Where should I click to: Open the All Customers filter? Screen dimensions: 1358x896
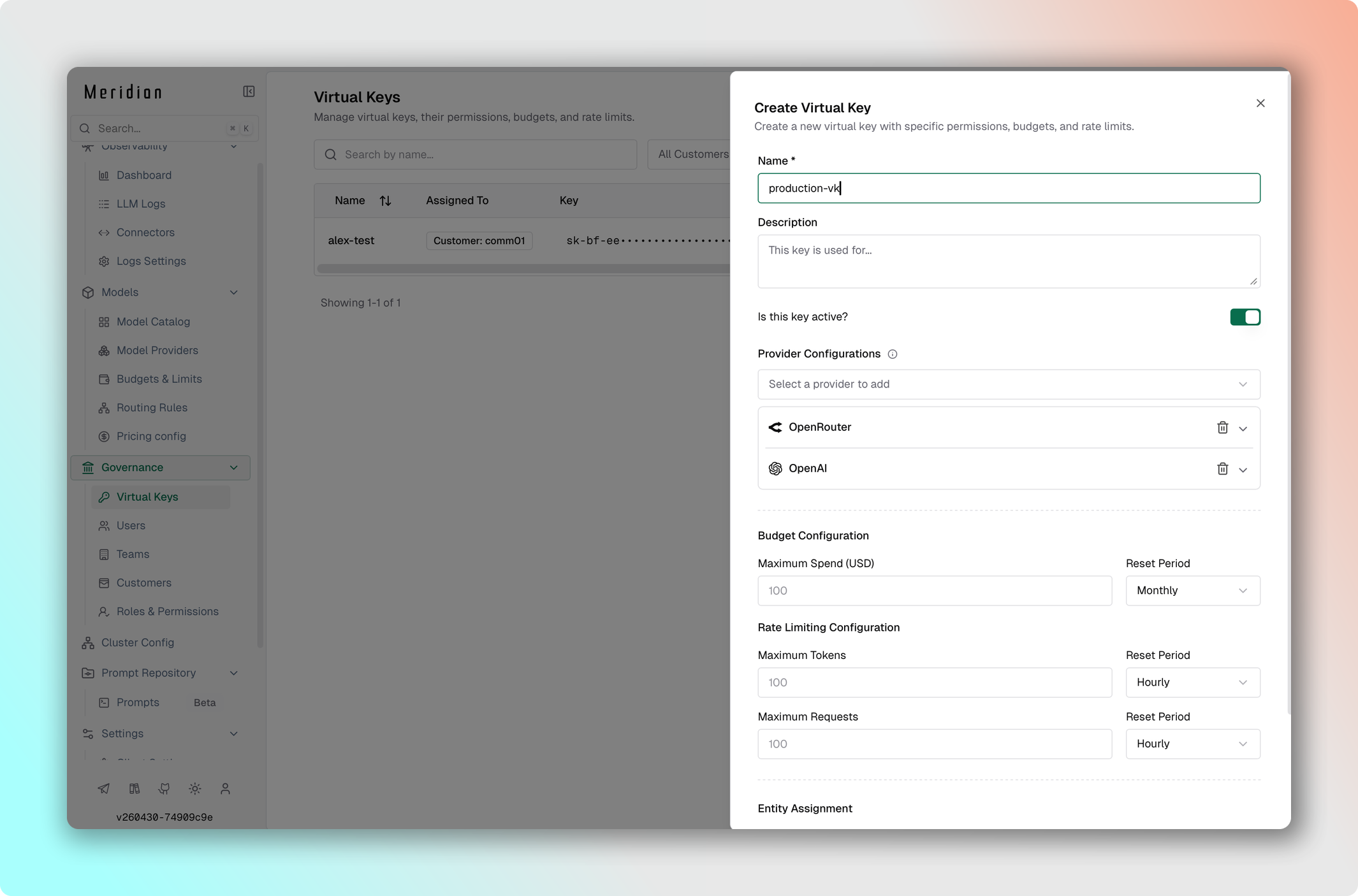tap(690, 154)
